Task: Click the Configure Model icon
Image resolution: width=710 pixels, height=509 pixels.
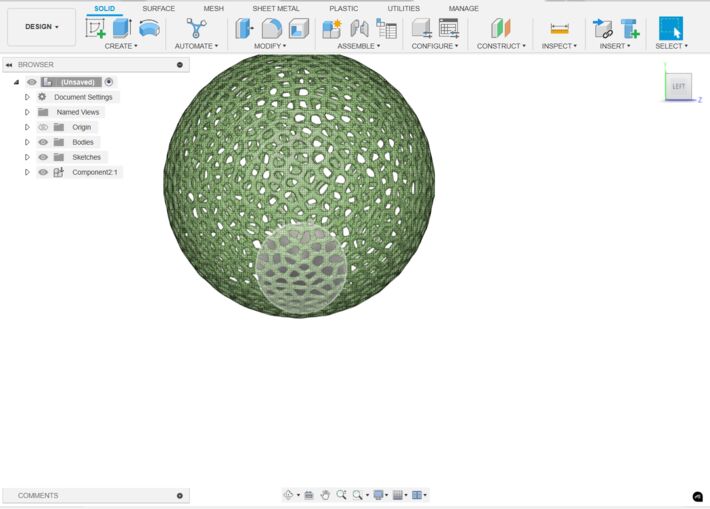Action: (422, 29)
